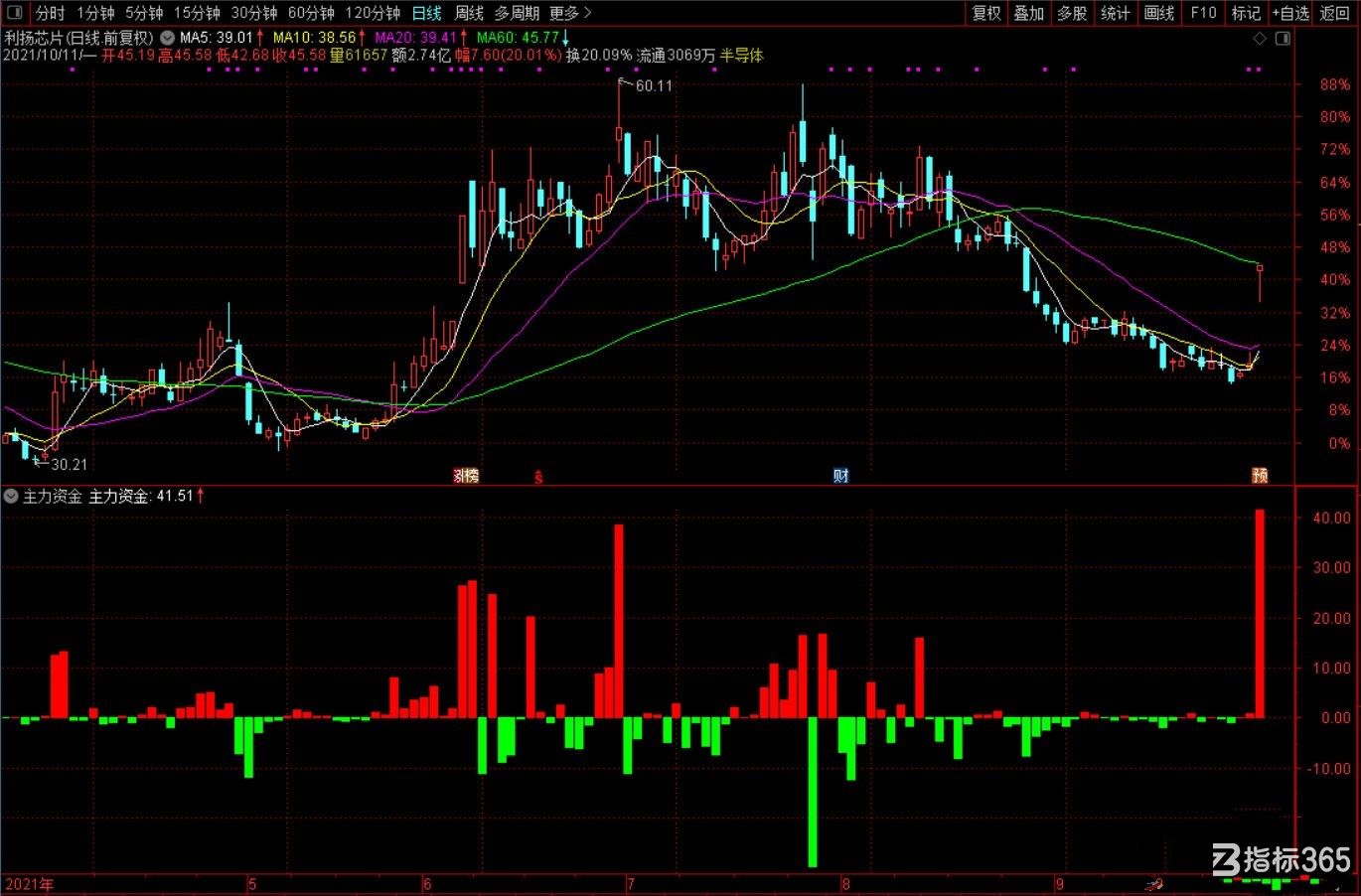Image resolution: width=1361 pixels, height=896 pixels.
Task: Click the MA10: 38.56 indicator value
Action: [x=315, y=39]
